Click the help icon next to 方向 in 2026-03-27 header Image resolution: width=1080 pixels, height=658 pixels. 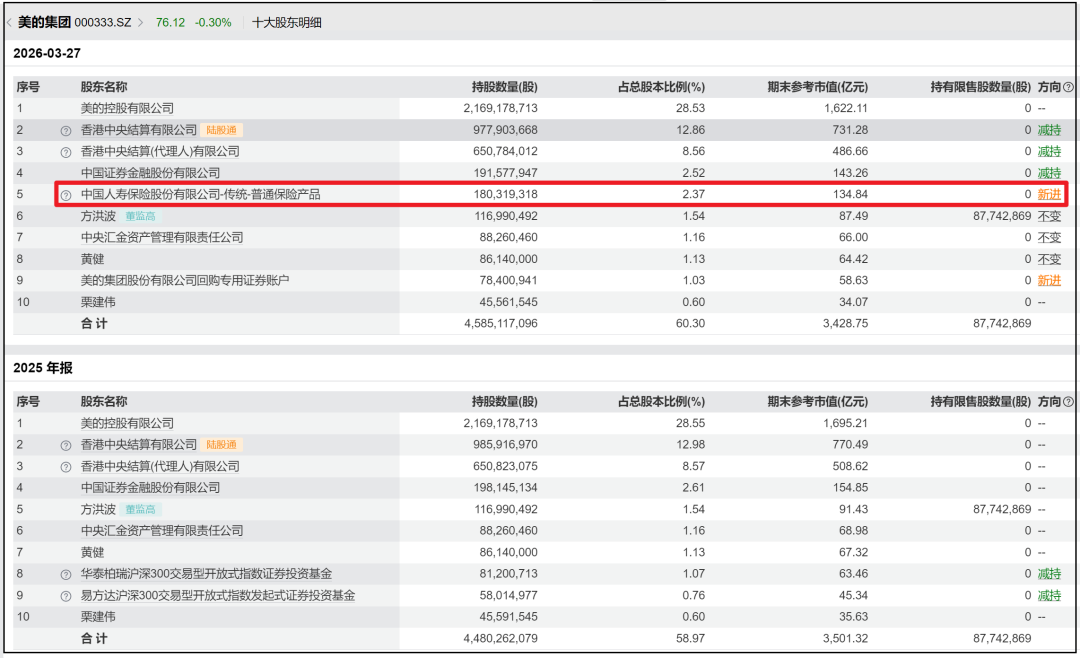(x=1068, y=87)
